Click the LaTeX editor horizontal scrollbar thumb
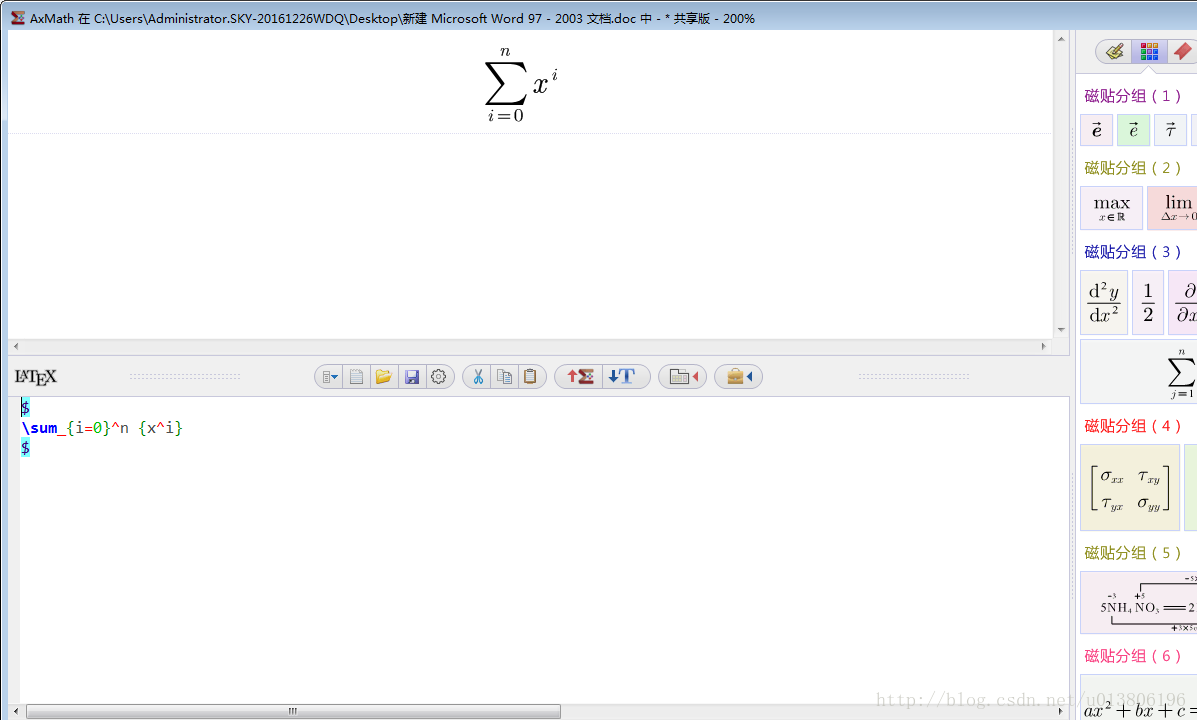The height and width of the screenshot is (720, 1197). pos(293,711)
